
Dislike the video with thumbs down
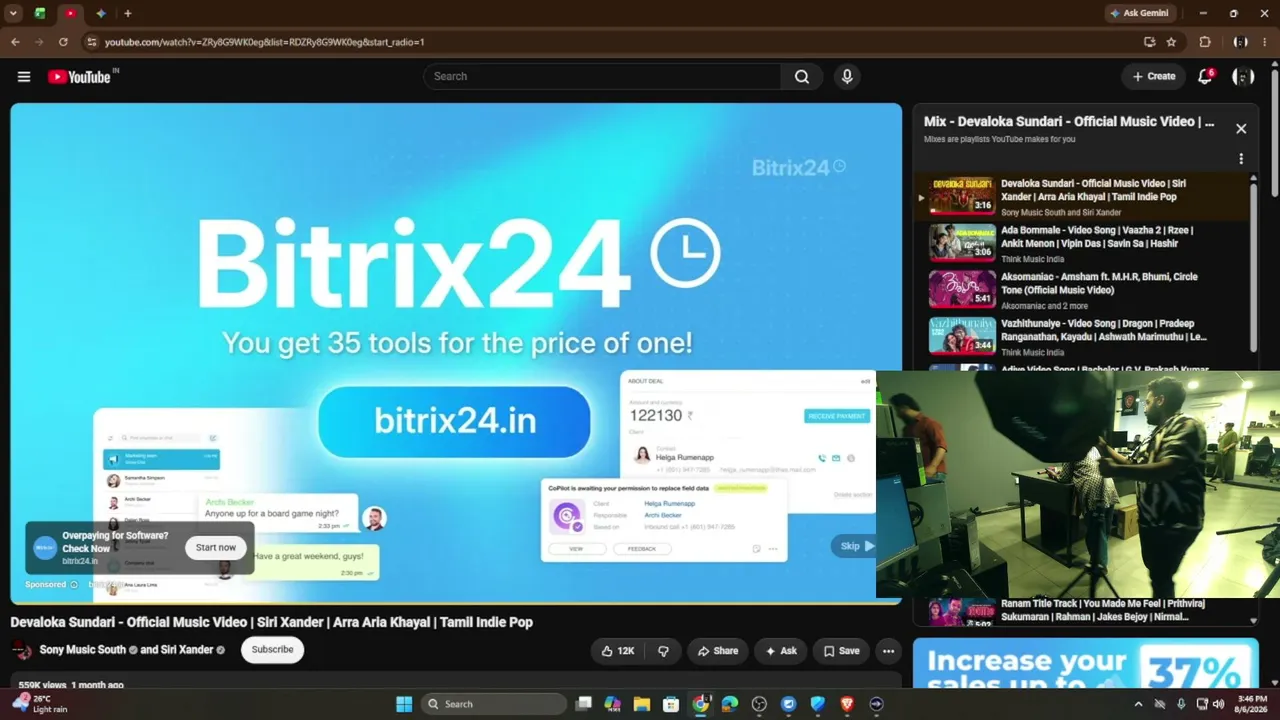(663, 651)
